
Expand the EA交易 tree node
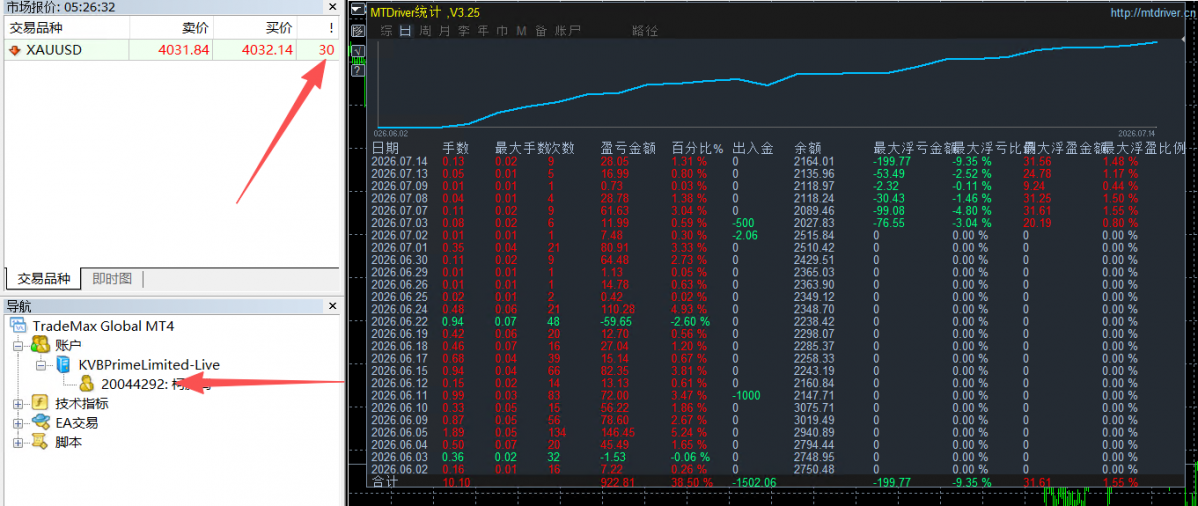click(18, 423)
